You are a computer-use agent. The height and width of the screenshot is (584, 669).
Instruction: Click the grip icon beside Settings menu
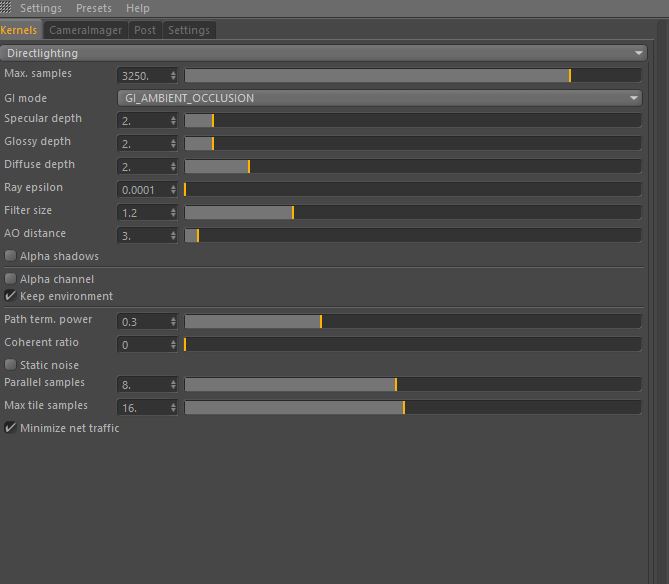tap(6, 7)
